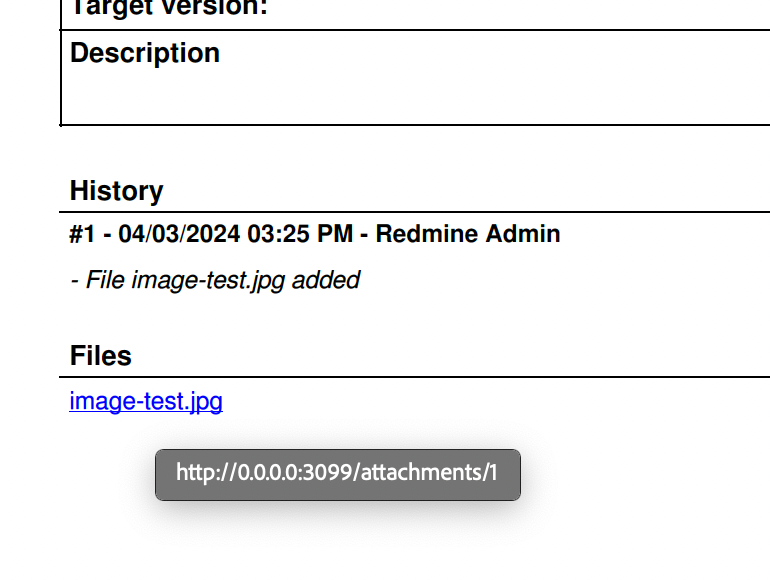The image size is (770, 580).
Task: Click the 04/03/2024 date in history
Action: pyautogui.click(x=179, y=234)
